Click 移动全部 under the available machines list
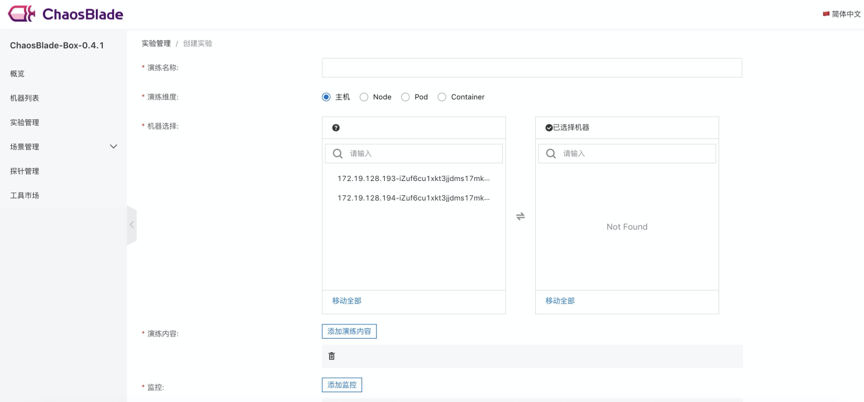This screenshot has height=402, width=864. tap(347, 301)
